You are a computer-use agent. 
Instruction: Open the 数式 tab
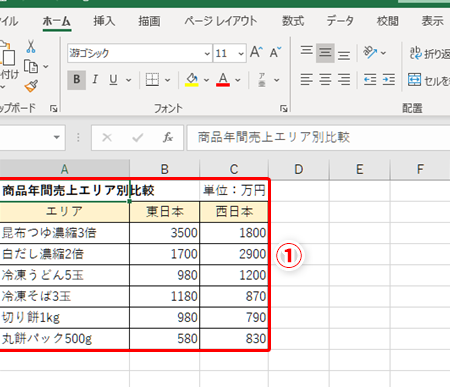[x=293, y=21]
